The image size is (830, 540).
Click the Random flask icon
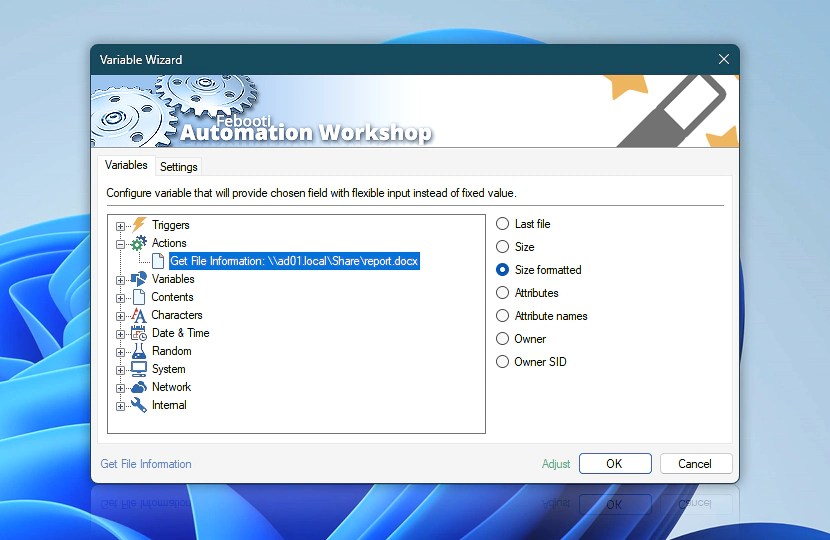tap(139, 351)
